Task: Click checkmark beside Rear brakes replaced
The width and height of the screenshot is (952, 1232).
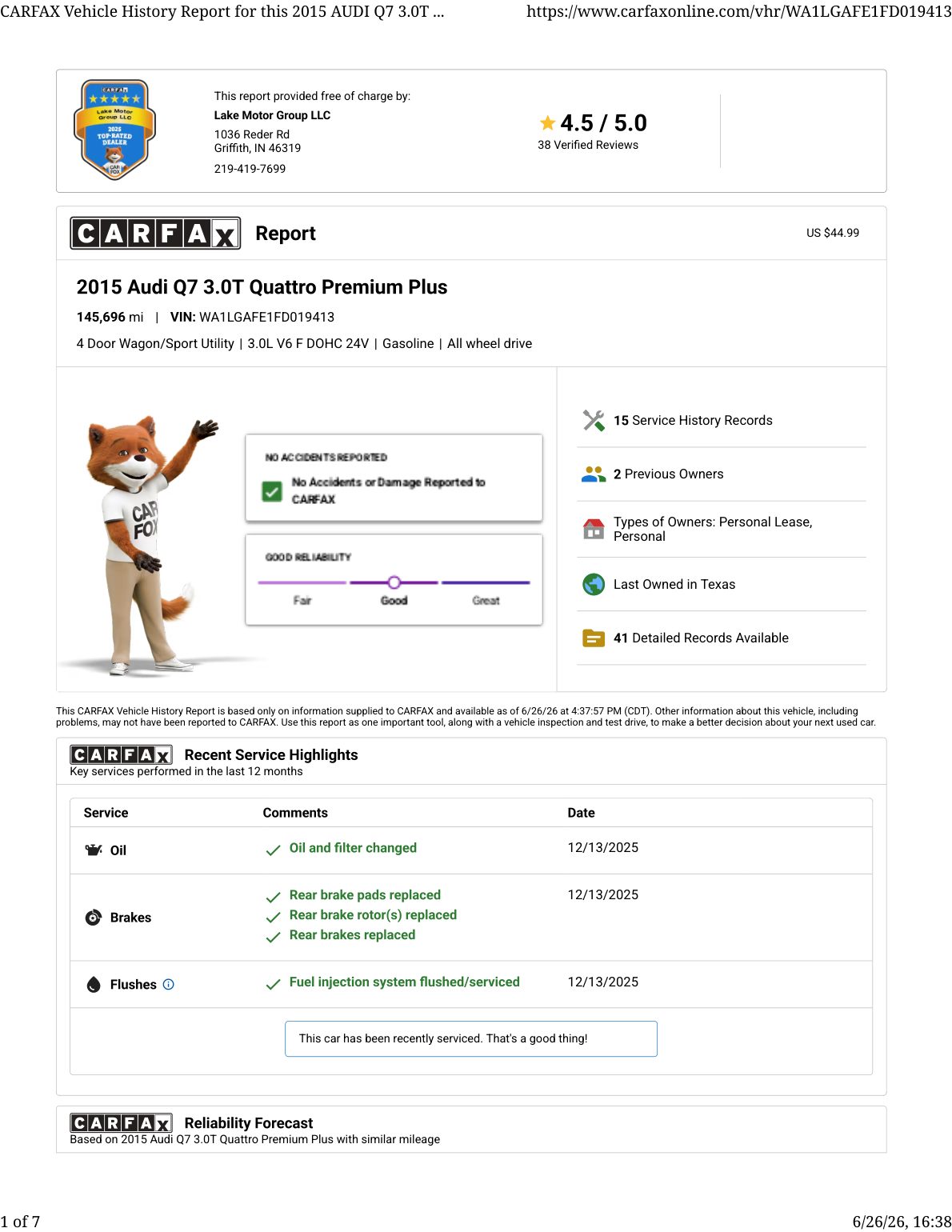Action: (x=273, y=937)
